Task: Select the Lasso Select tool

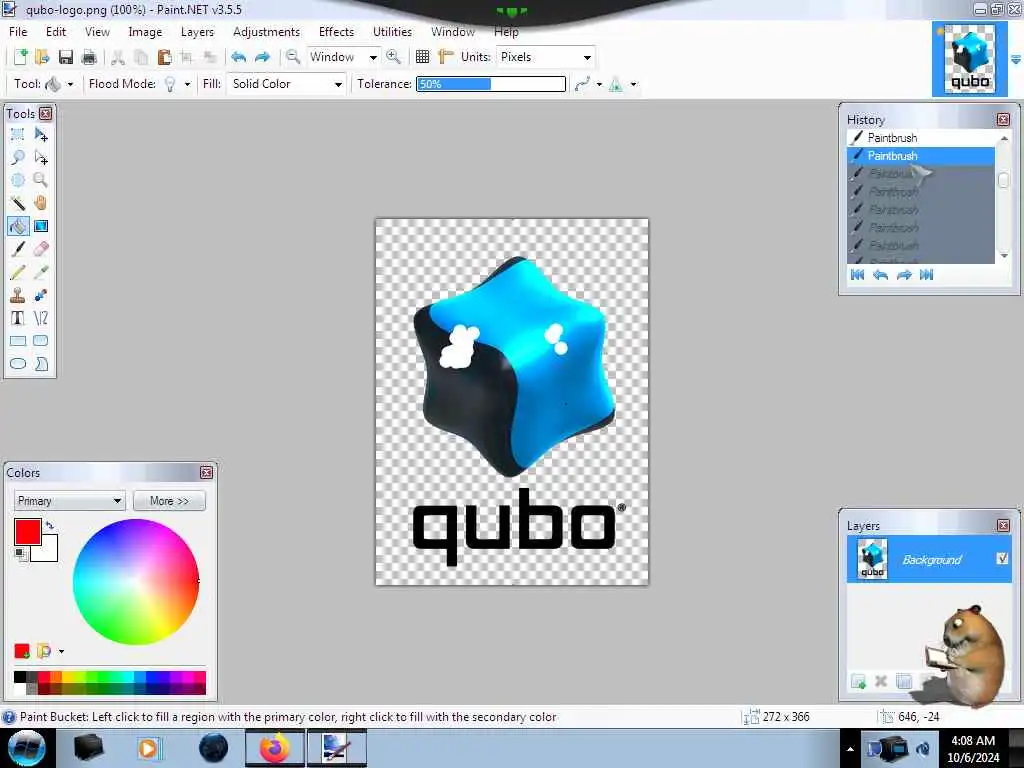Action: [x=18, y=157]
